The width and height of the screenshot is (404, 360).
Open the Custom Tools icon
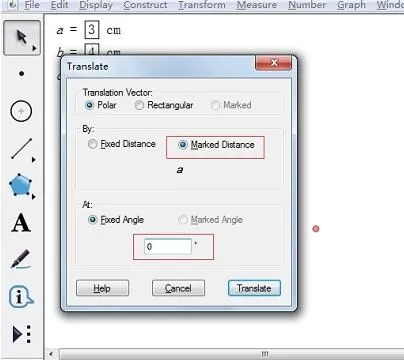click(22, 334)
